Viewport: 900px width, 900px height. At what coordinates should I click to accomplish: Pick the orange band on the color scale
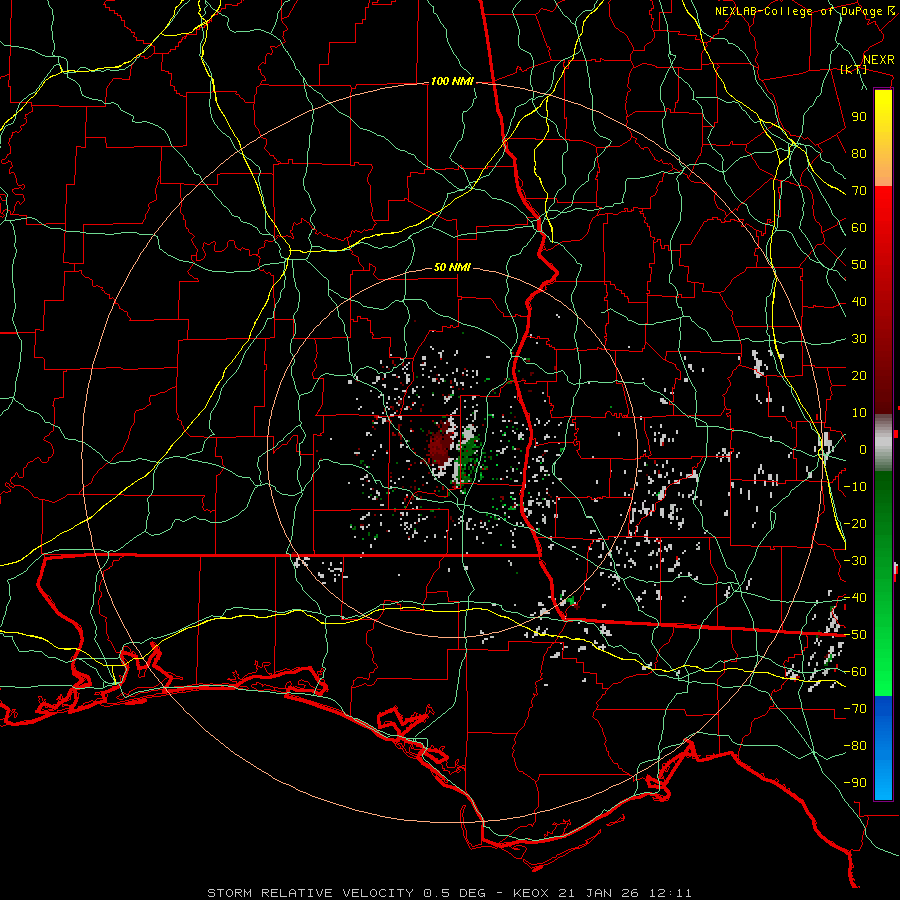point(883,169)
